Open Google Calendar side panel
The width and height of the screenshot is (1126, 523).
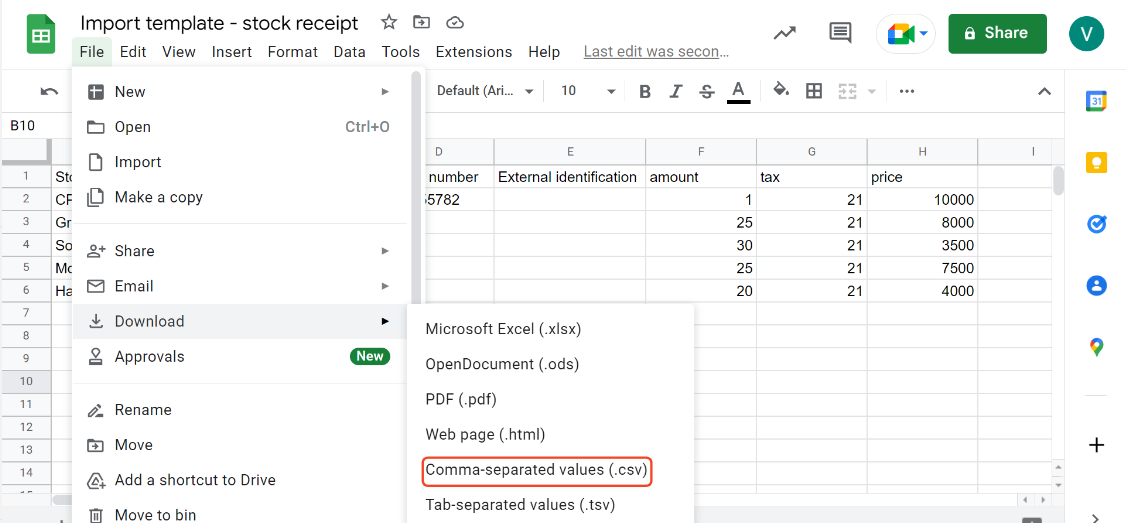click(x=1096, y=101)
